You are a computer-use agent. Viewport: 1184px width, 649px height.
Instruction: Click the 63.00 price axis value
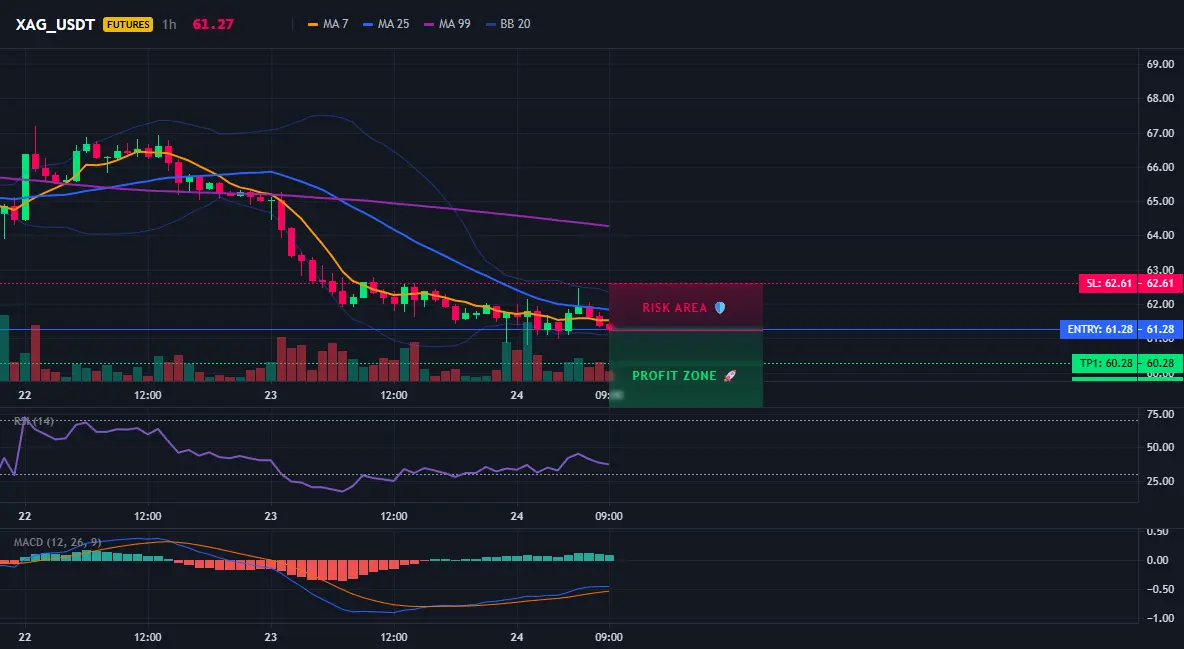[1160, 269]
